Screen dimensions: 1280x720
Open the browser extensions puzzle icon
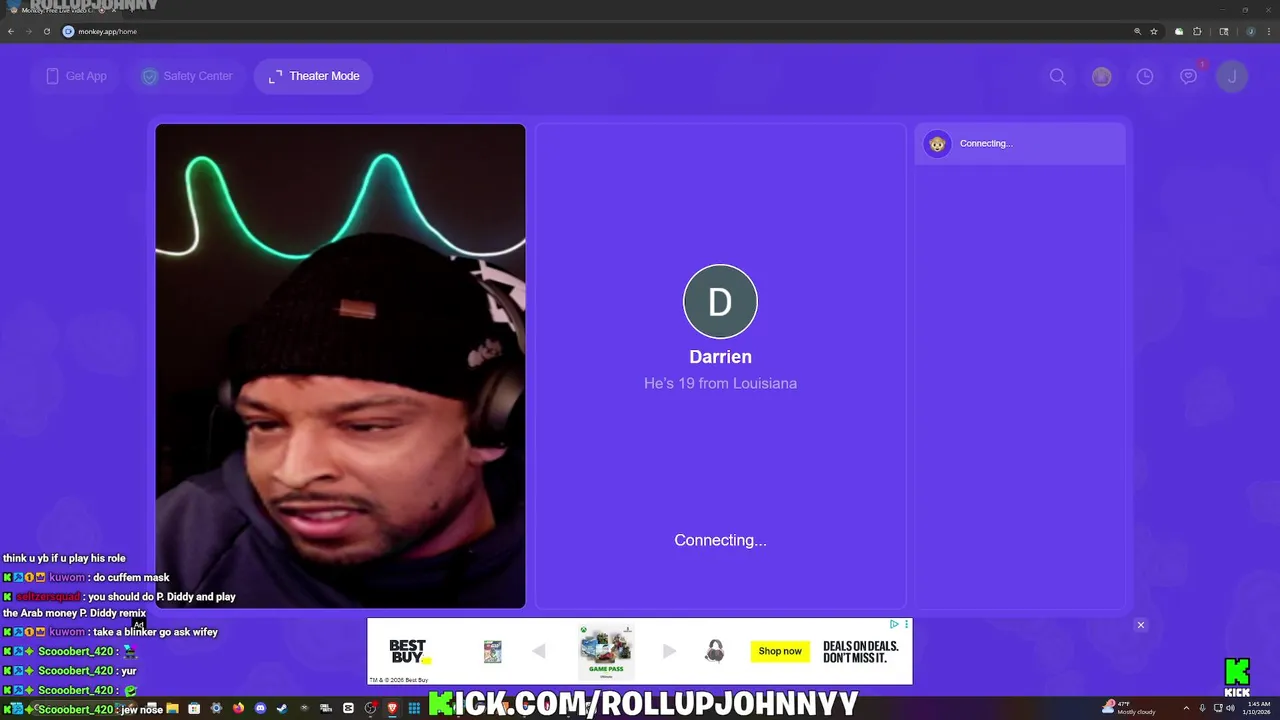pyautogui.click(x=1197, y=31)
